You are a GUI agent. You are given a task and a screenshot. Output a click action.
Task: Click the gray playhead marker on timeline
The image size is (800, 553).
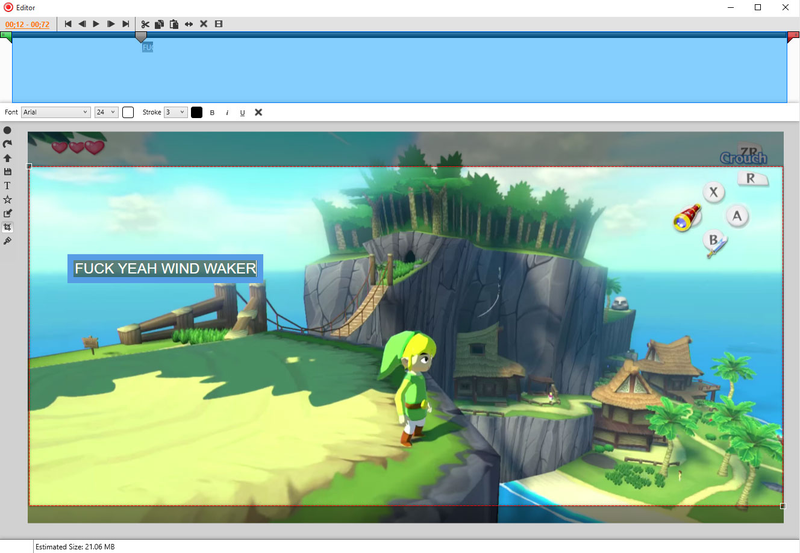[141, 36]
